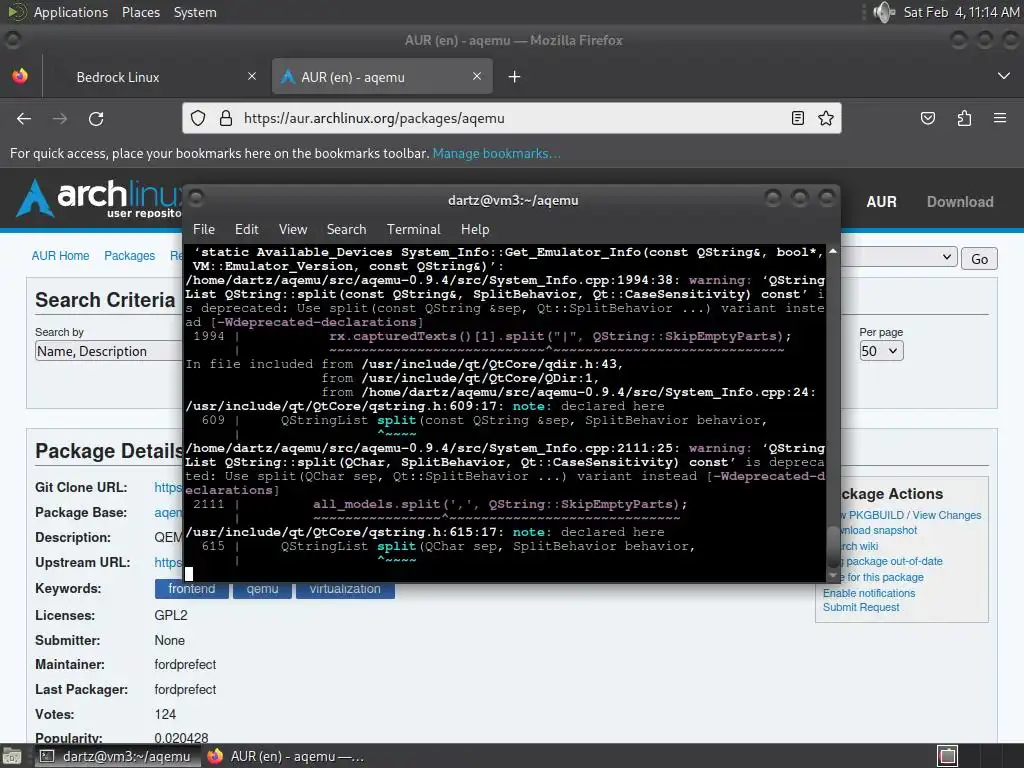Open terminal View menu
The height and width of the screenshot is (768, 1024).
293,229
